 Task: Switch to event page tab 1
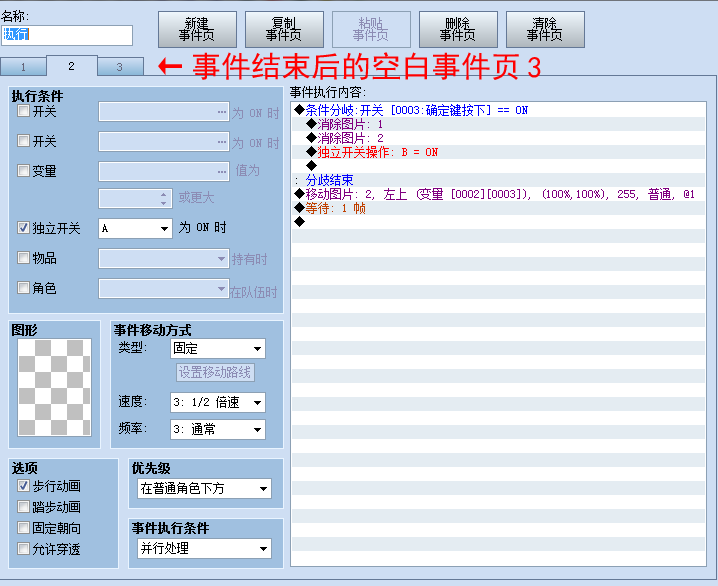[23, 67]
